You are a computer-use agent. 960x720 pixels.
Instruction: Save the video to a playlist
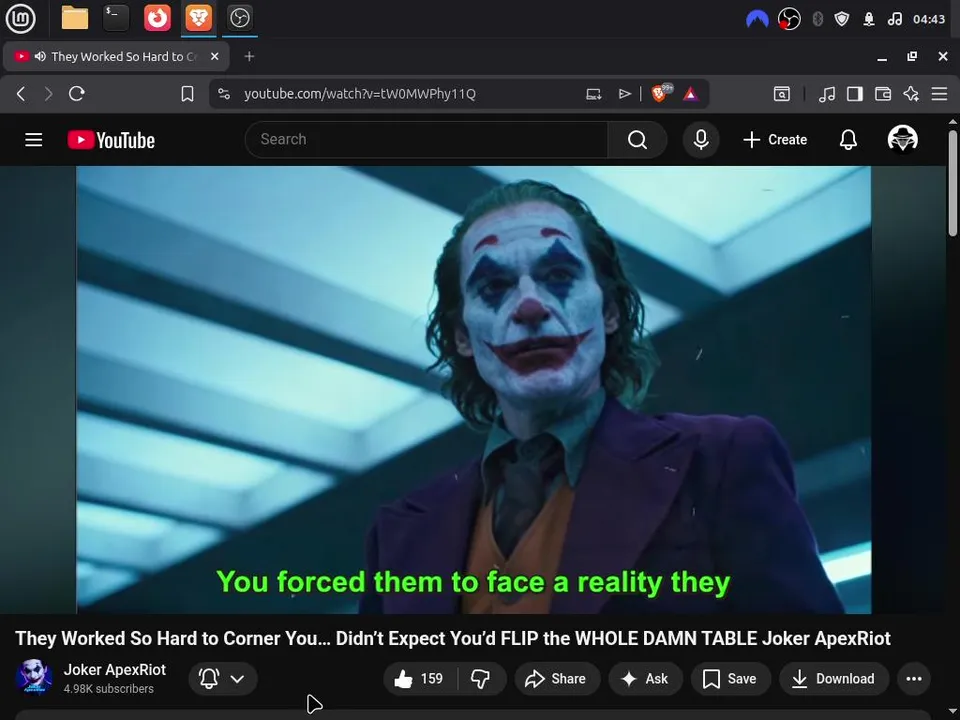[730, 678]
